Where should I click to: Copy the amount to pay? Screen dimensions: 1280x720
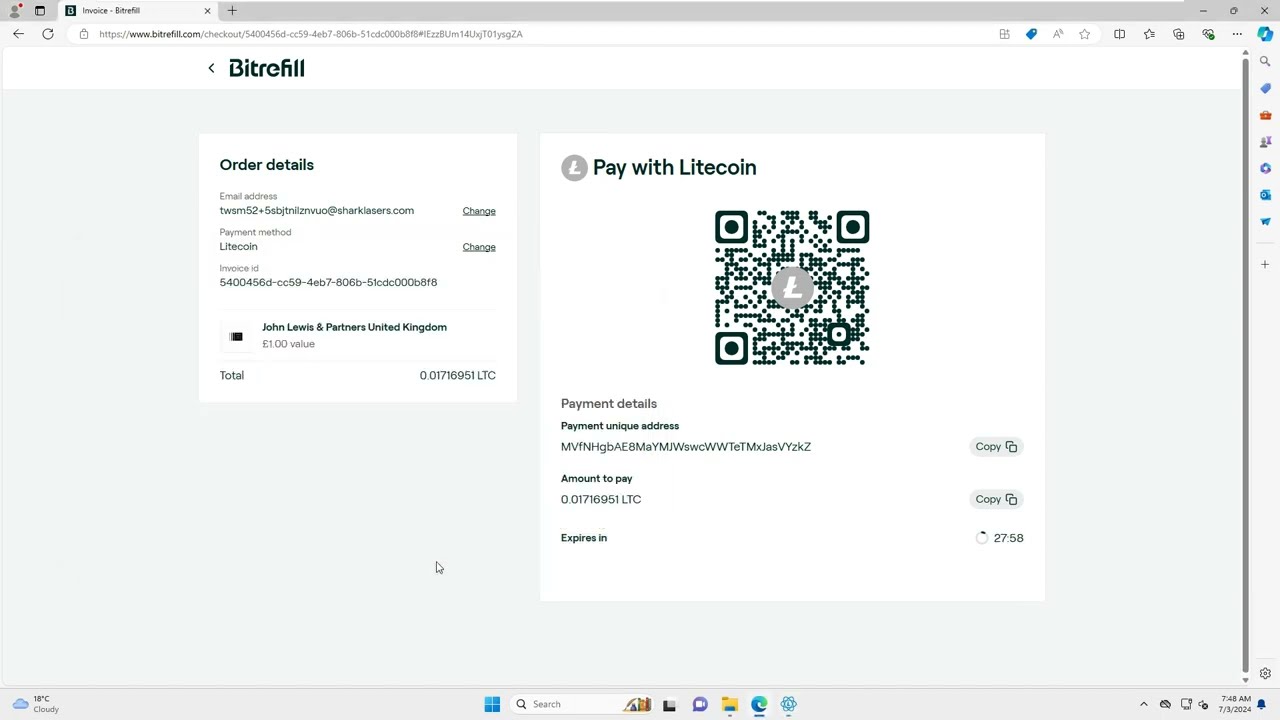click(996, 499)
